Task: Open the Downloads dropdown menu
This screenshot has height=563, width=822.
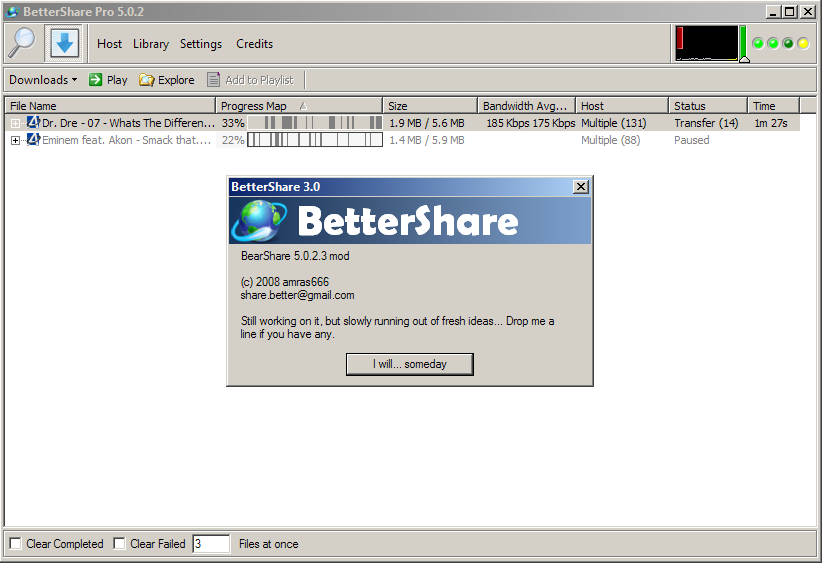Action: 43,80
